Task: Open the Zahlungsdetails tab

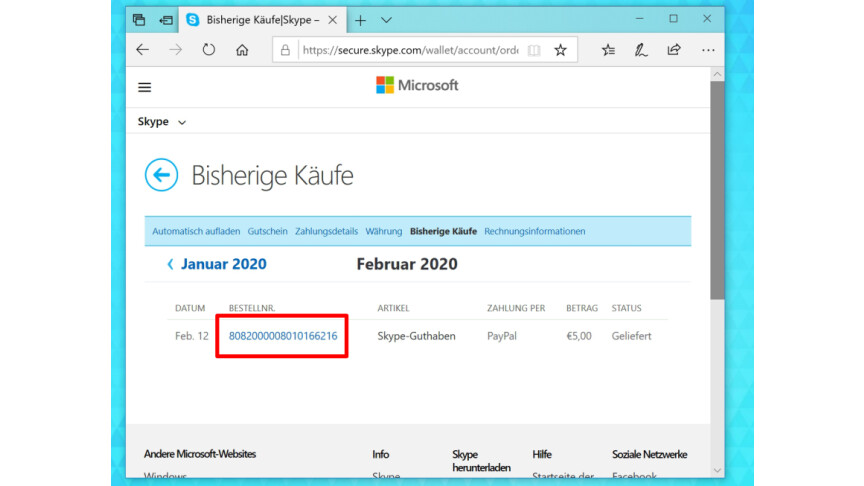Action: (x=326, y=231)
